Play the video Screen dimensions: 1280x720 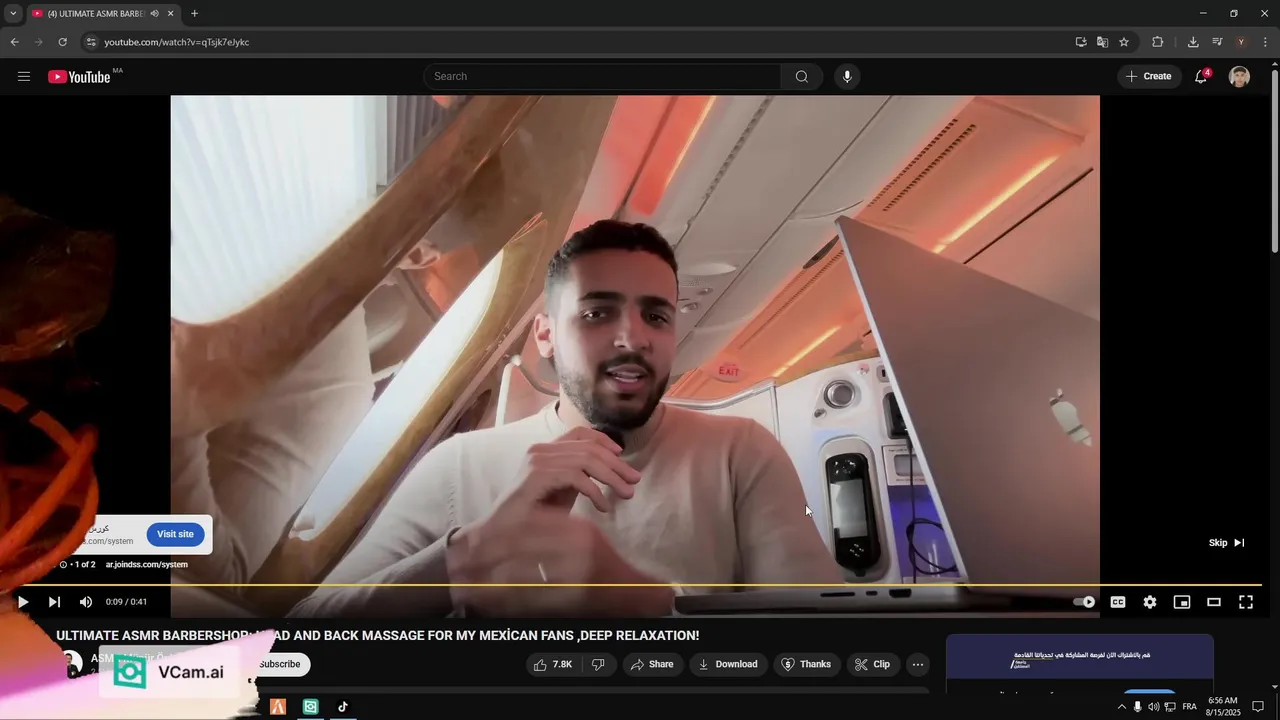pyautogui.click(x=23, y=602)
